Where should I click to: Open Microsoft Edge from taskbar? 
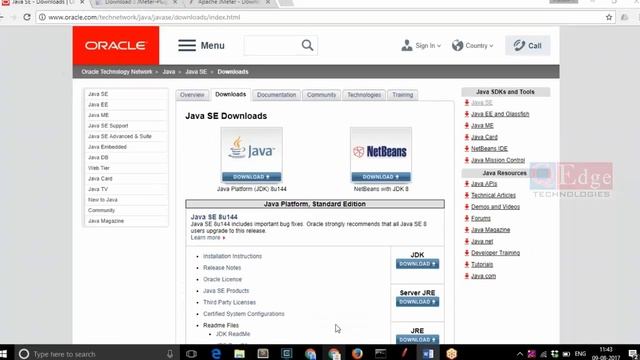[216, 353]
